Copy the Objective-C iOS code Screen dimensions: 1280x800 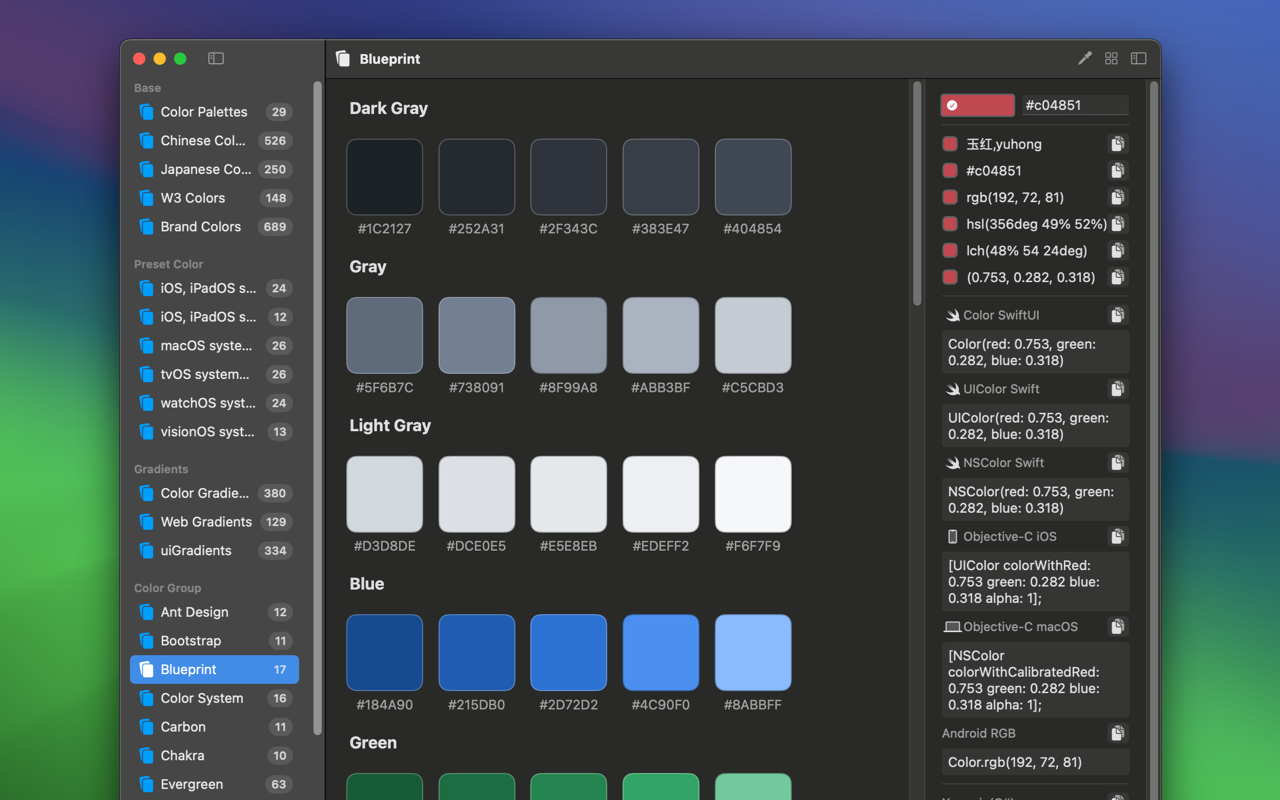(1118, 537)
